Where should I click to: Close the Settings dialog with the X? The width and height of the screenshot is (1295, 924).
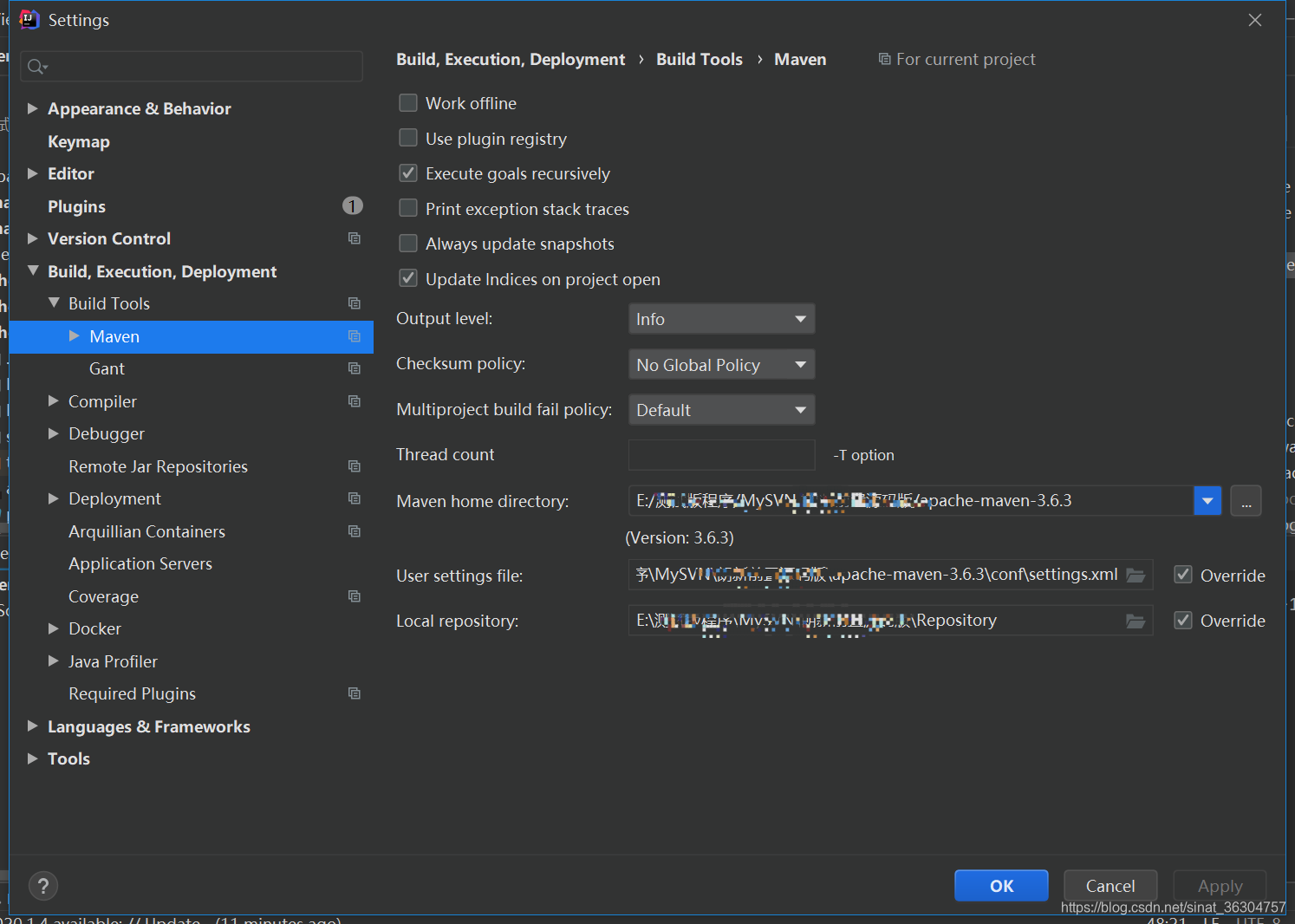[1255, 20]
